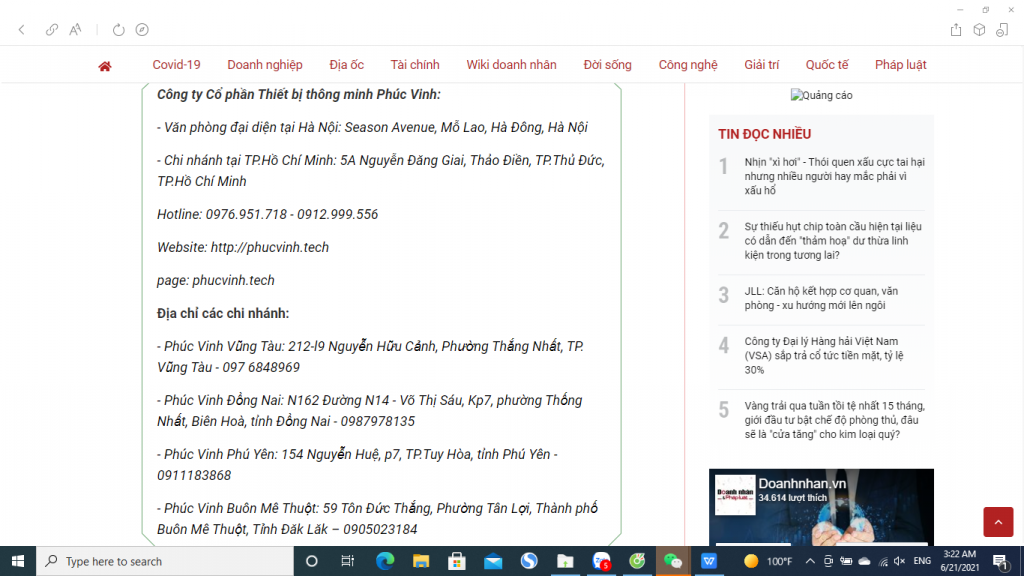Open the Doanhnhan.vn Facebook page widget
The image size is (1024, 576).
pos(821,507)
